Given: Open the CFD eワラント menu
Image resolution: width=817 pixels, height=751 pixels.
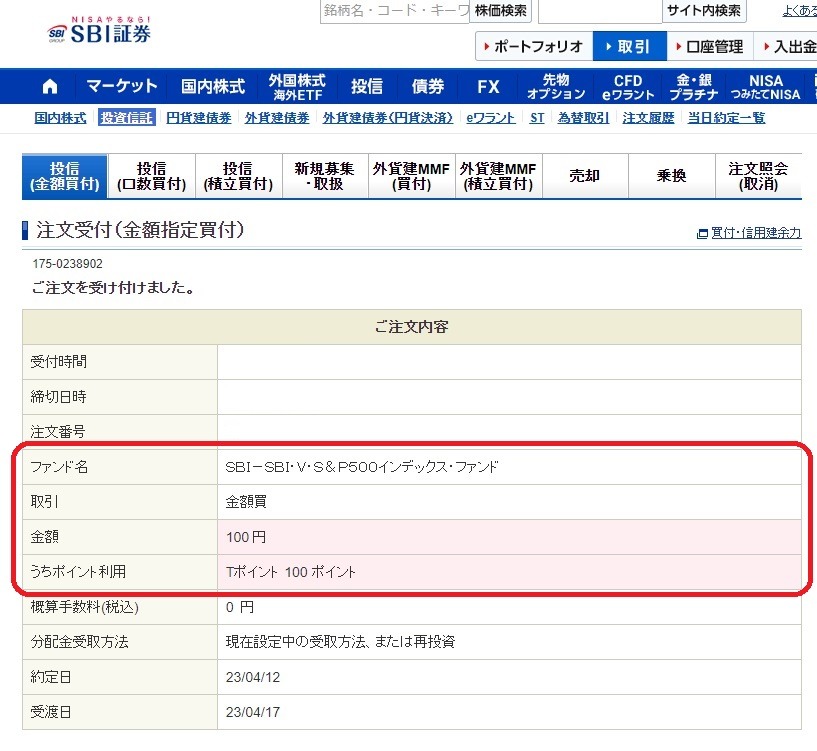Looking at the screenshot, I should (x=628, y=87).
